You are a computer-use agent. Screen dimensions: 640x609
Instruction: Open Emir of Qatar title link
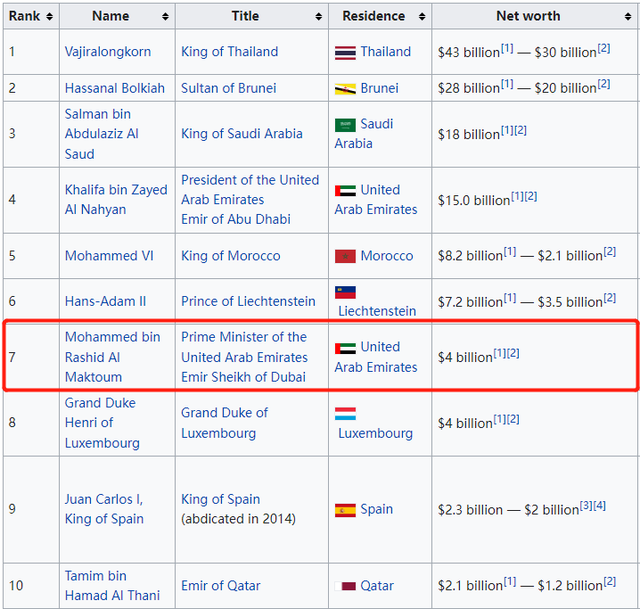point(220,586)
